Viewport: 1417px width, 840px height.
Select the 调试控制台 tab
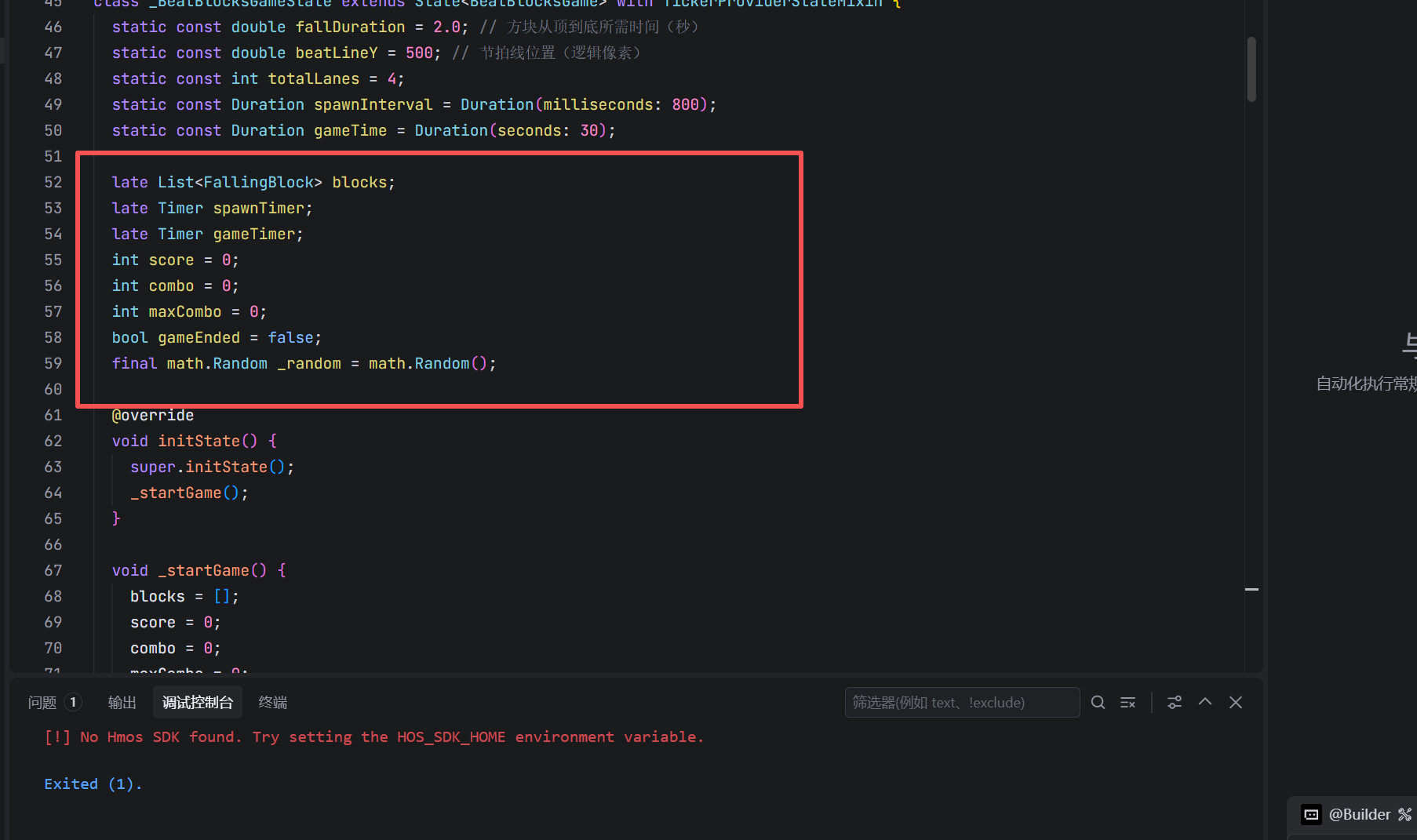click(x=198, y=702)
